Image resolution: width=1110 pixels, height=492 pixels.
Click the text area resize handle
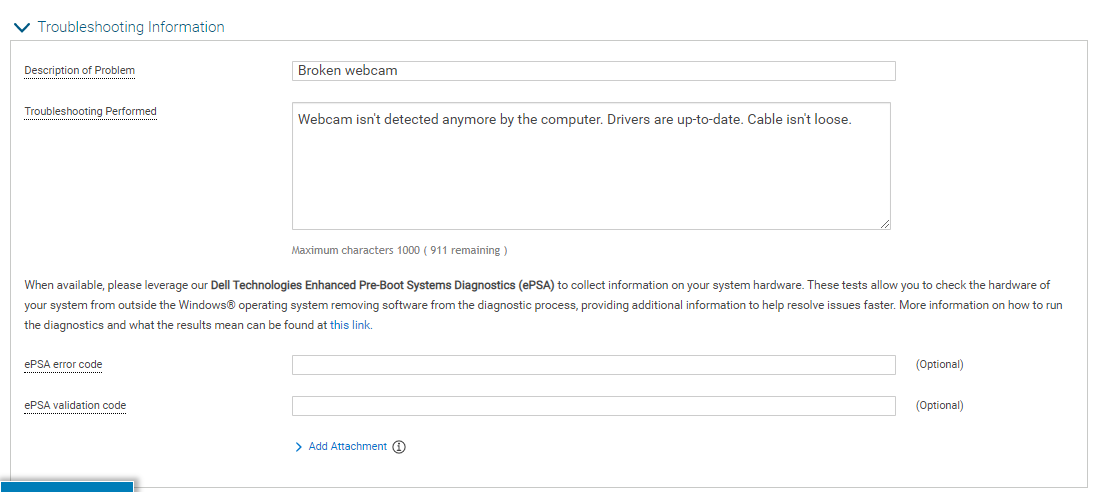[884, 224]
